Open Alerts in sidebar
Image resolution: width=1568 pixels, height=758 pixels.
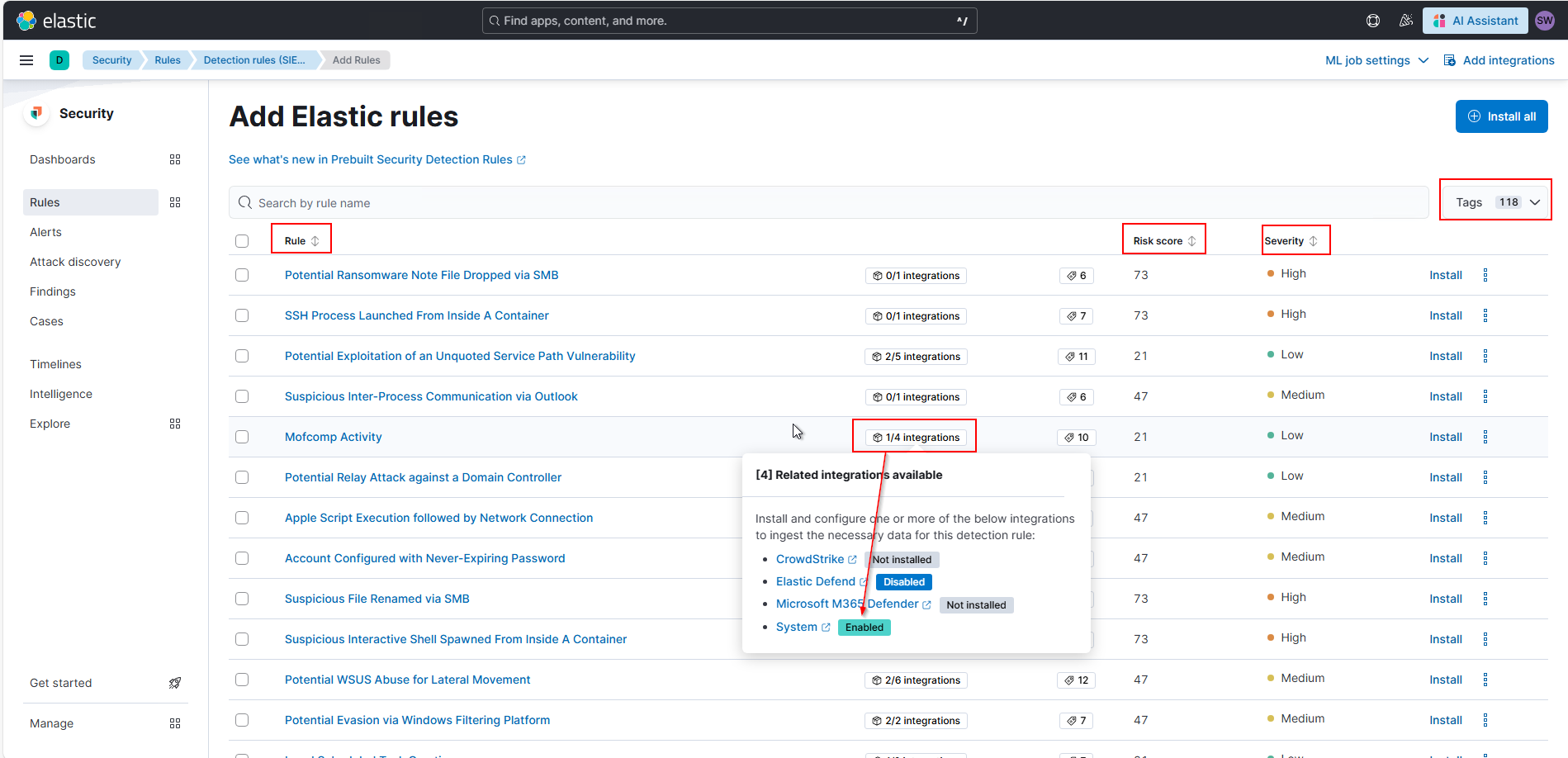click(45, 232)
